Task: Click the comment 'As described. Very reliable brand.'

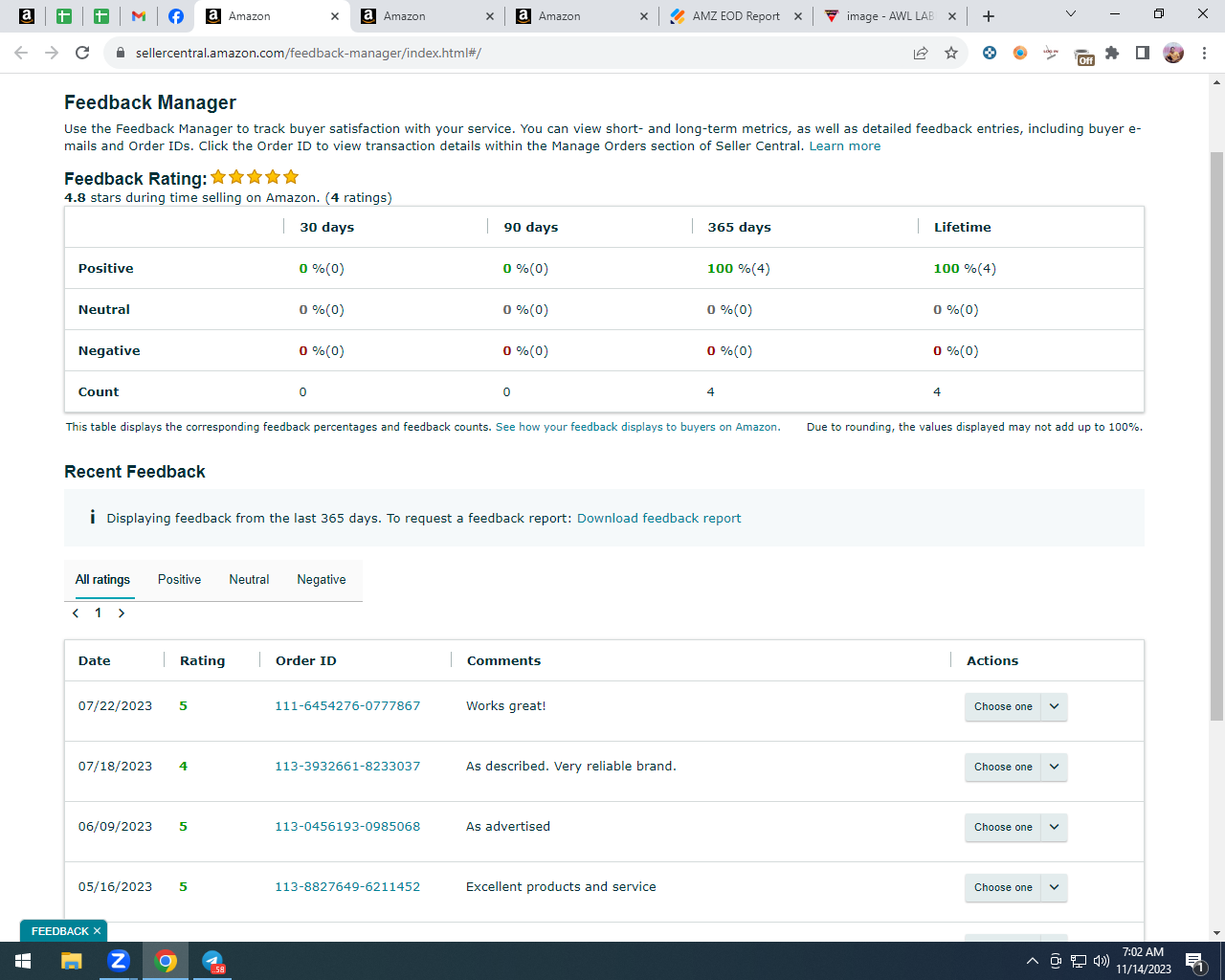Action: click(571, 767)
